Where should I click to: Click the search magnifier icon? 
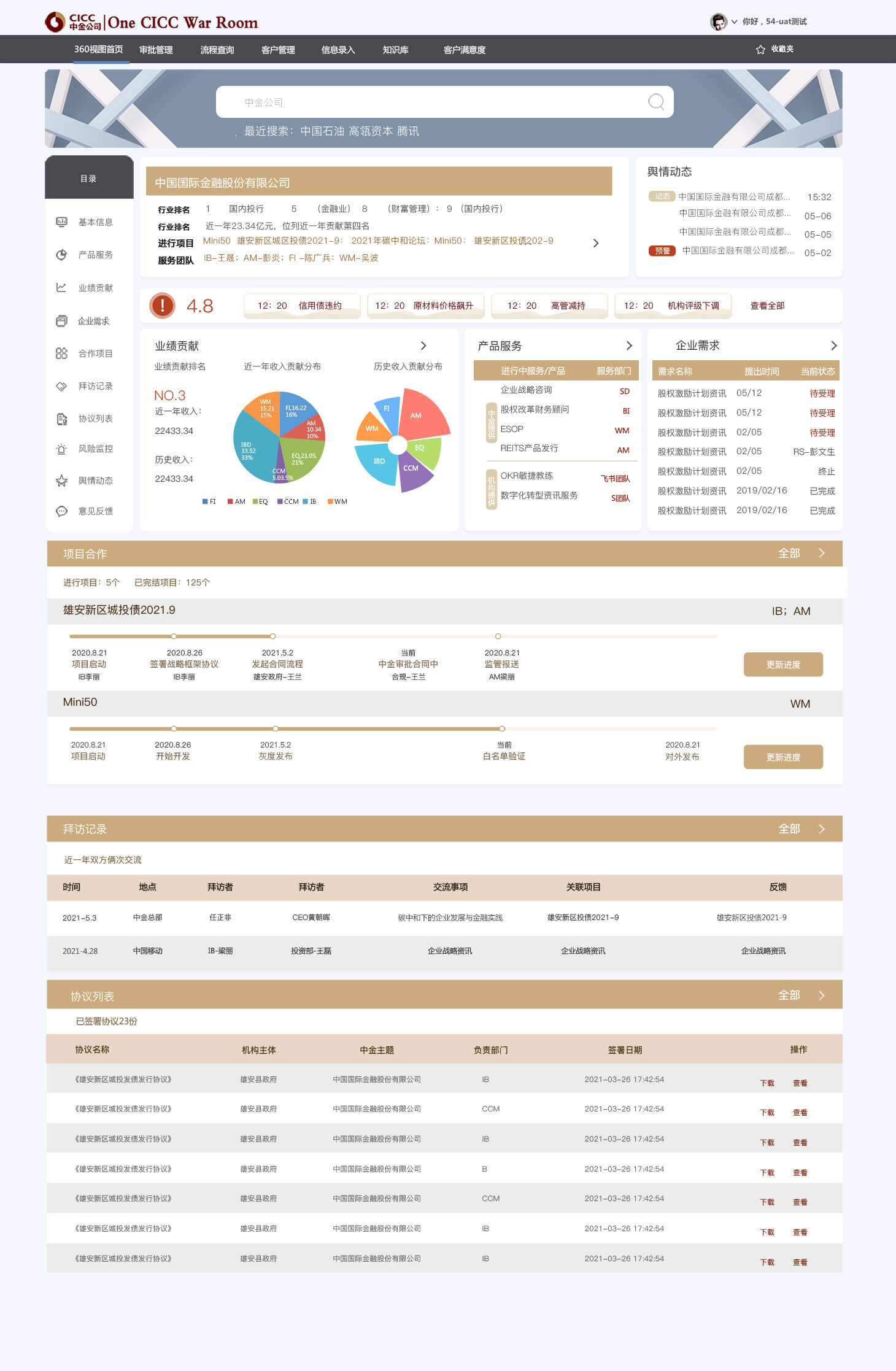point(656,101)
